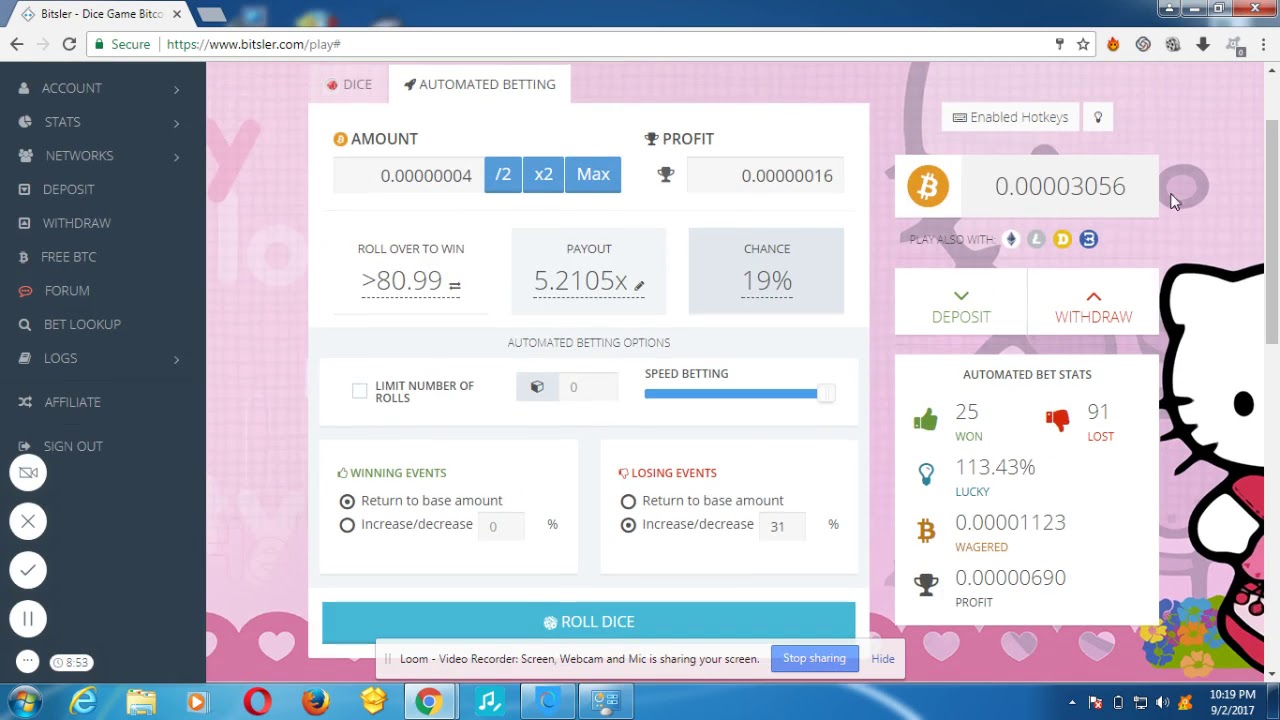Switch to playing with Ethereum

click(1011, 239)
